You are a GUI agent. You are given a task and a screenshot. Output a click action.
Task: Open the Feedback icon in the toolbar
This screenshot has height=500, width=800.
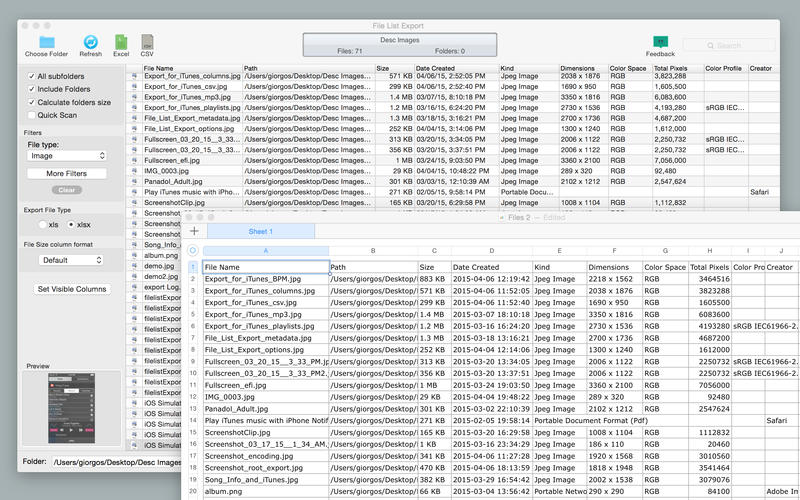click(660, 41)
